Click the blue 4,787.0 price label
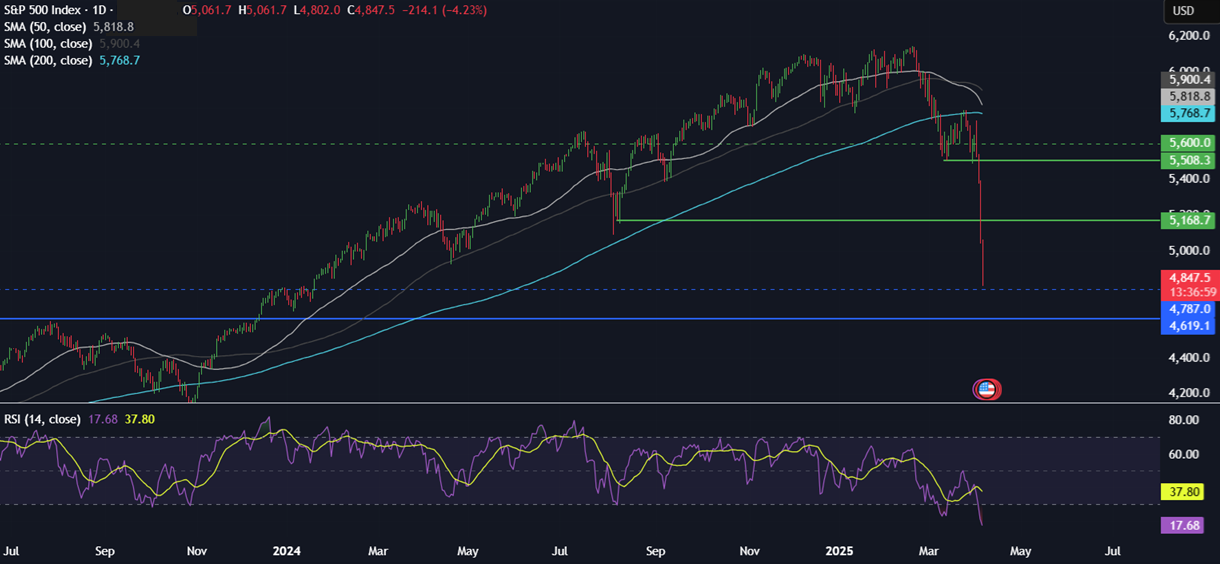The height and width of the screenshot is (564, 1220). point(1187,310)
